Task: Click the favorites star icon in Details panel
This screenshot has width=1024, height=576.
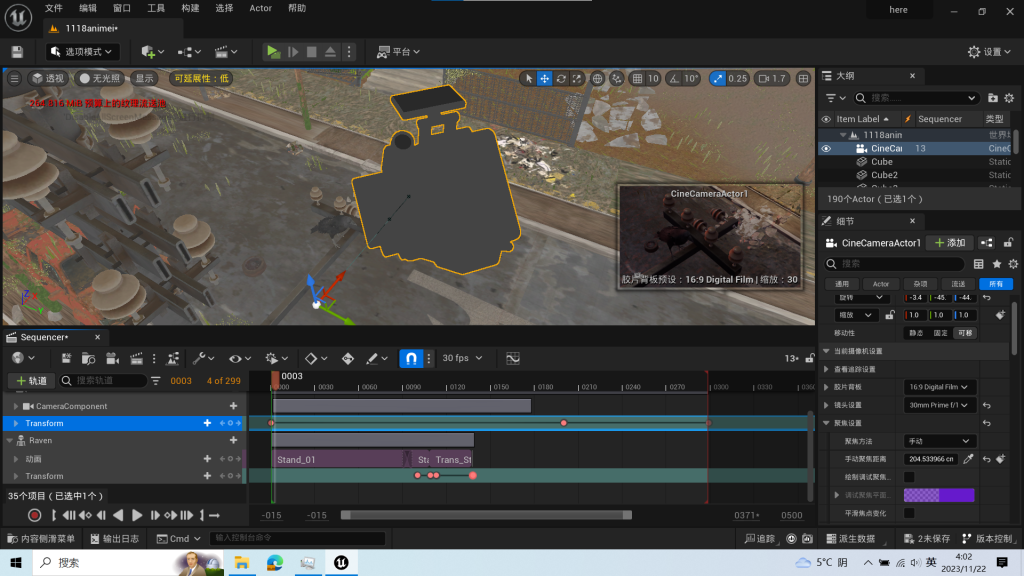Action: point(997,264)
